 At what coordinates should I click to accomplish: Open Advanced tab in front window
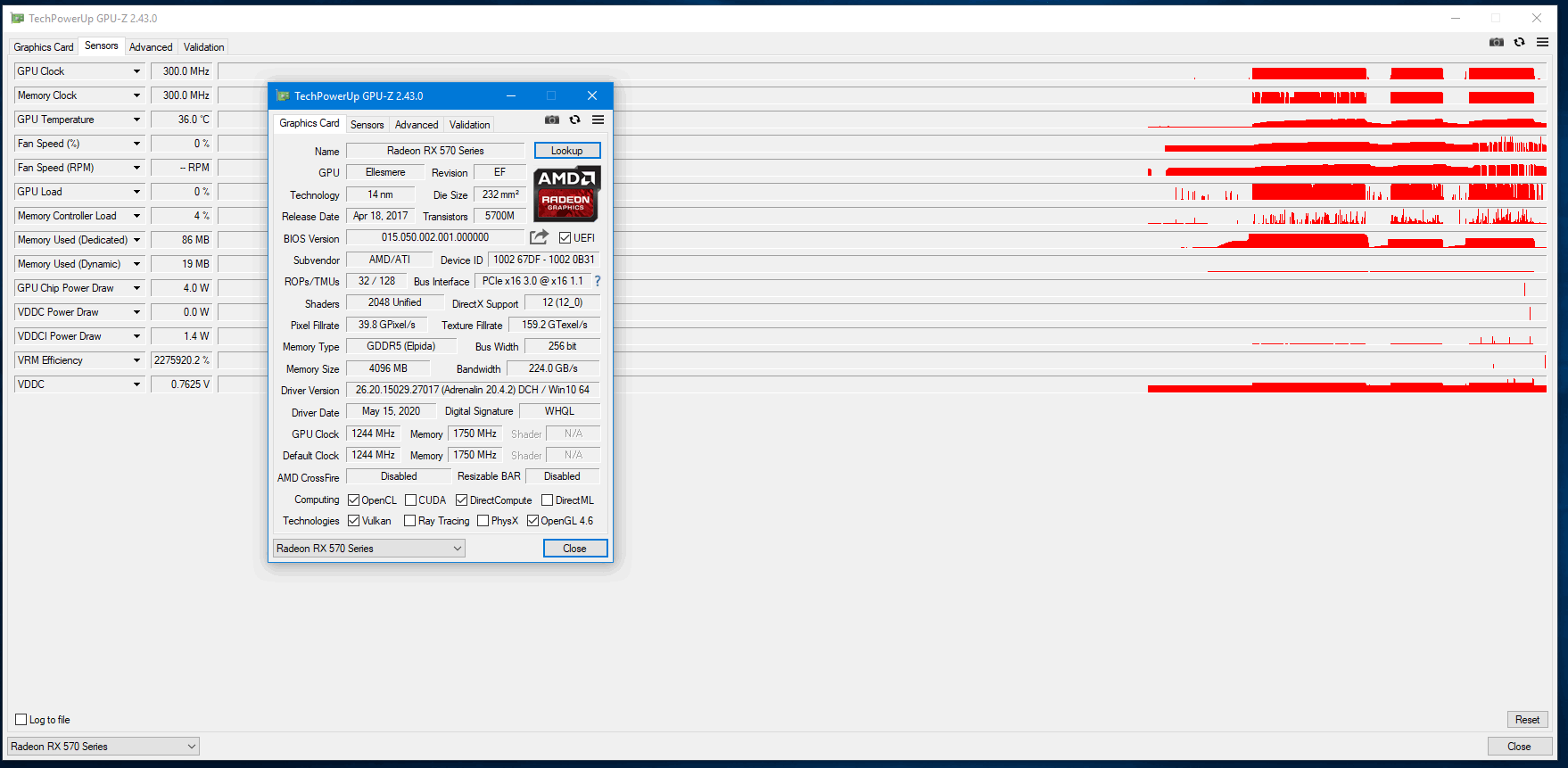417,125
